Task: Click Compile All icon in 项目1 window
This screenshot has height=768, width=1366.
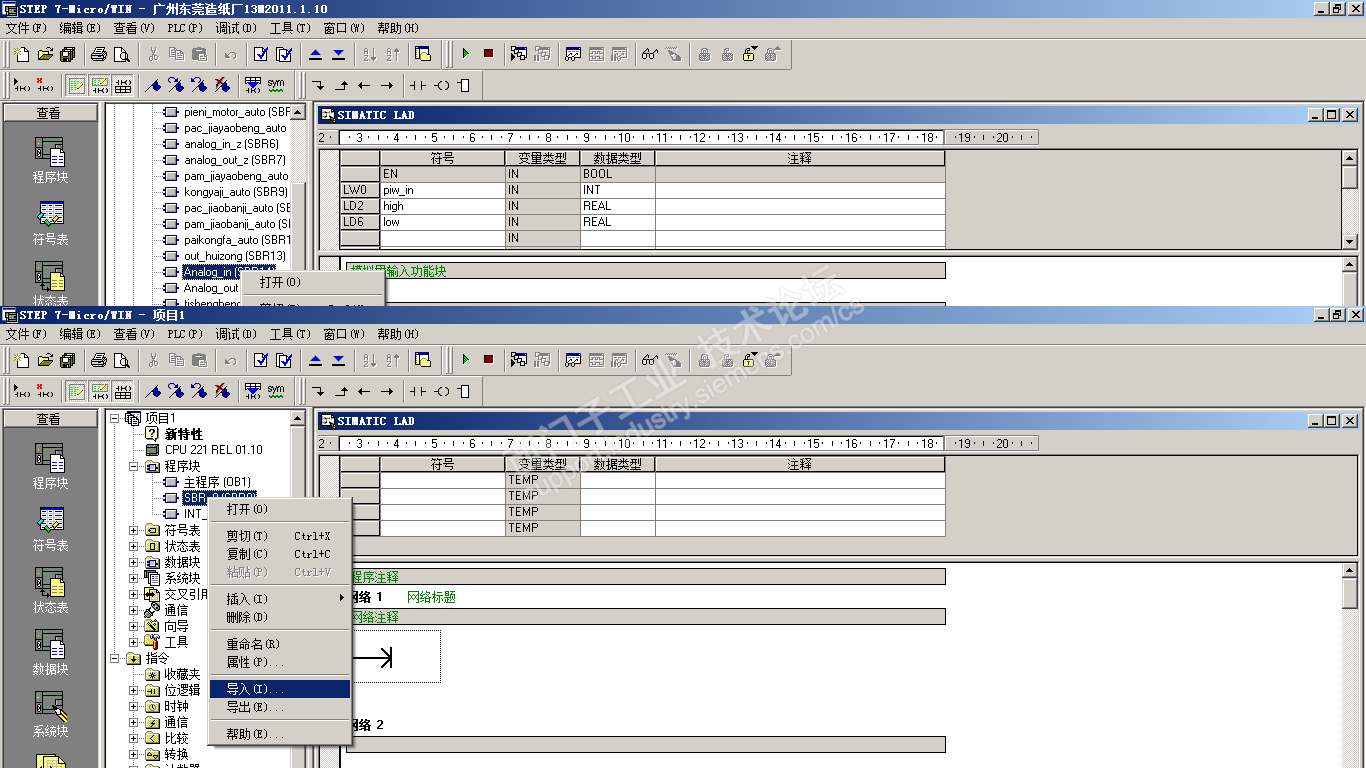Action: tap(284, 360)
